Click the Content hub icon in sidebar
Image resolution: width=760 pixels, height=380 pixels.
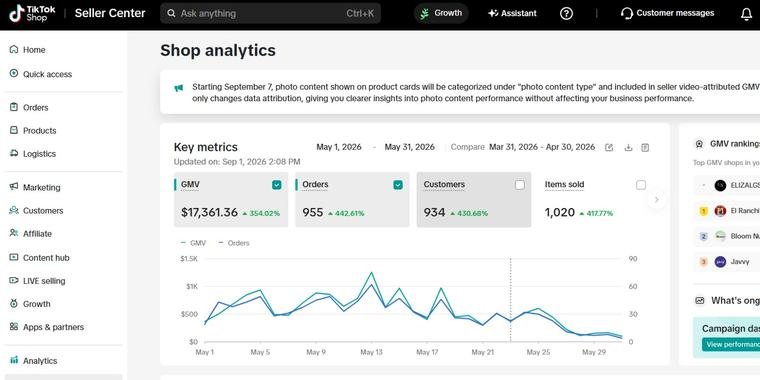pos(14,257)
